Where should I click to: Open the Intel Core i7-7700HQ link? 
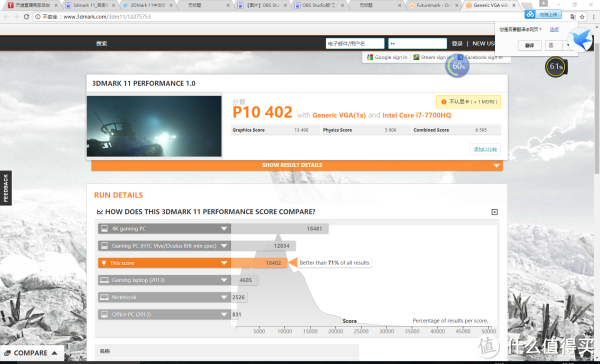417,115
